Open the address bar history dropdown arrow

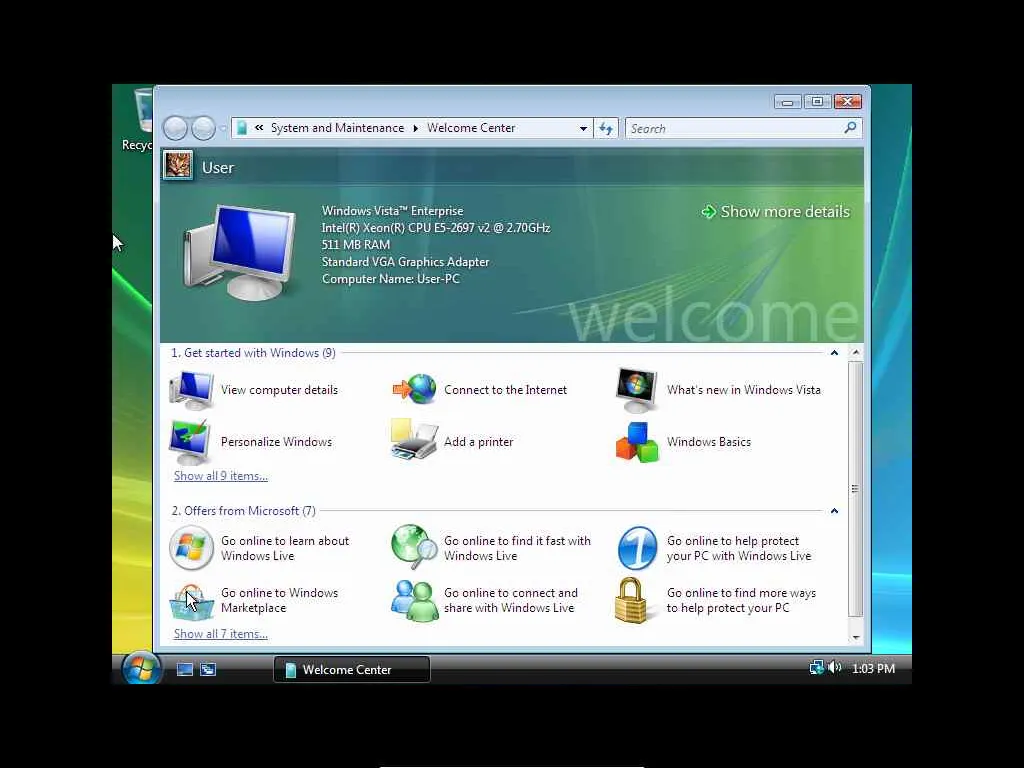[583, 129]
